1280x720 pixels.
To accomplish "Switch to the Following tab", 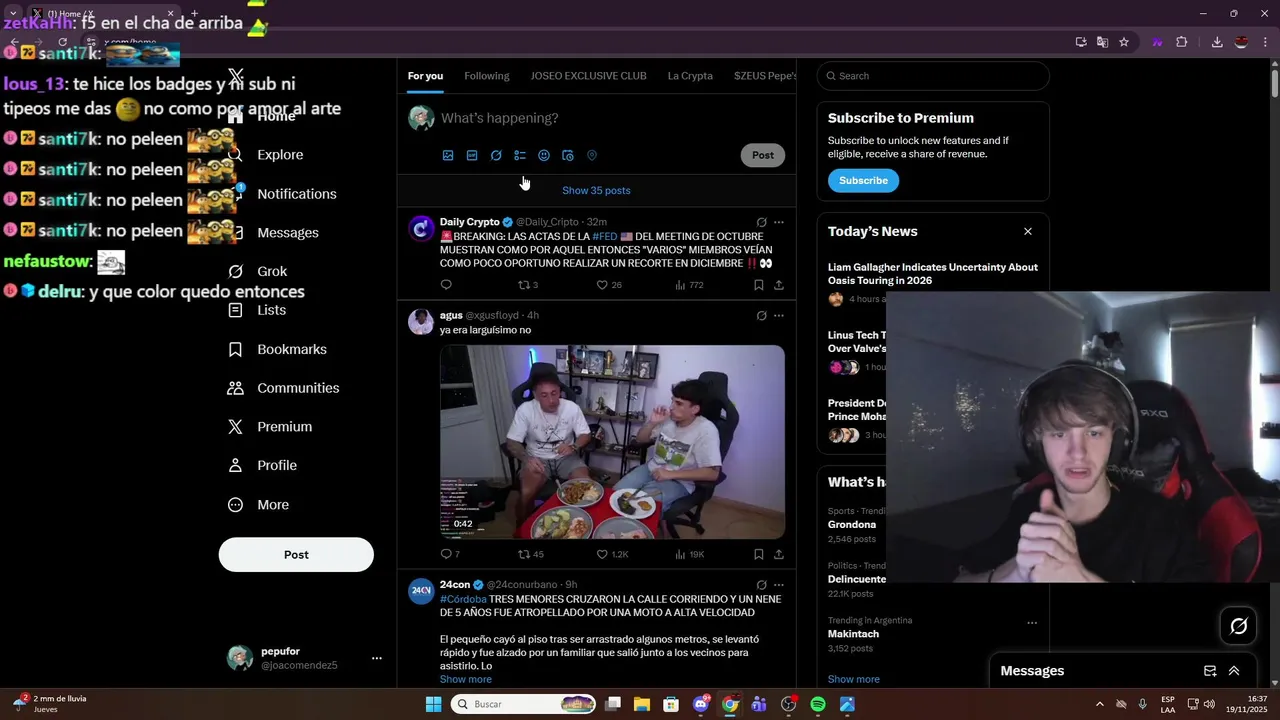I will click(487, 76).
